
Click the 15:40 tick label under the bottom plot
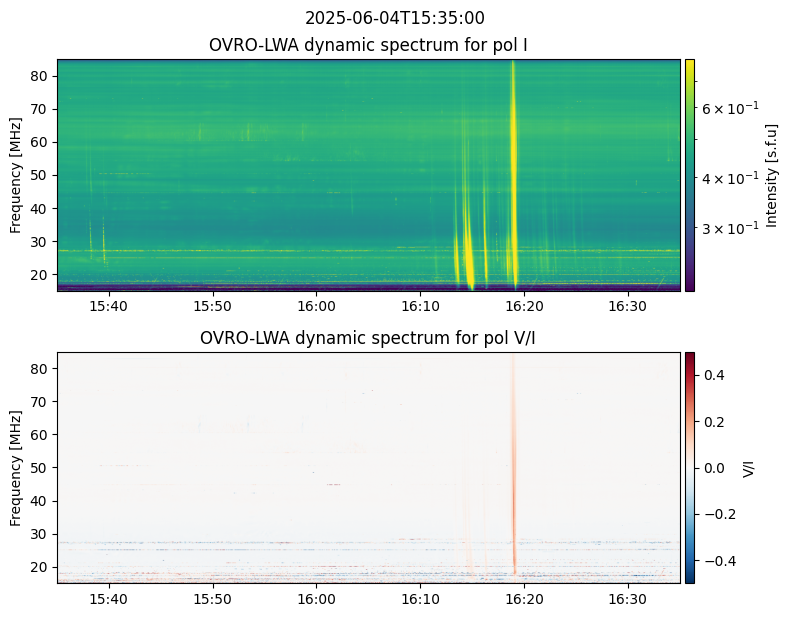point(108,598)
